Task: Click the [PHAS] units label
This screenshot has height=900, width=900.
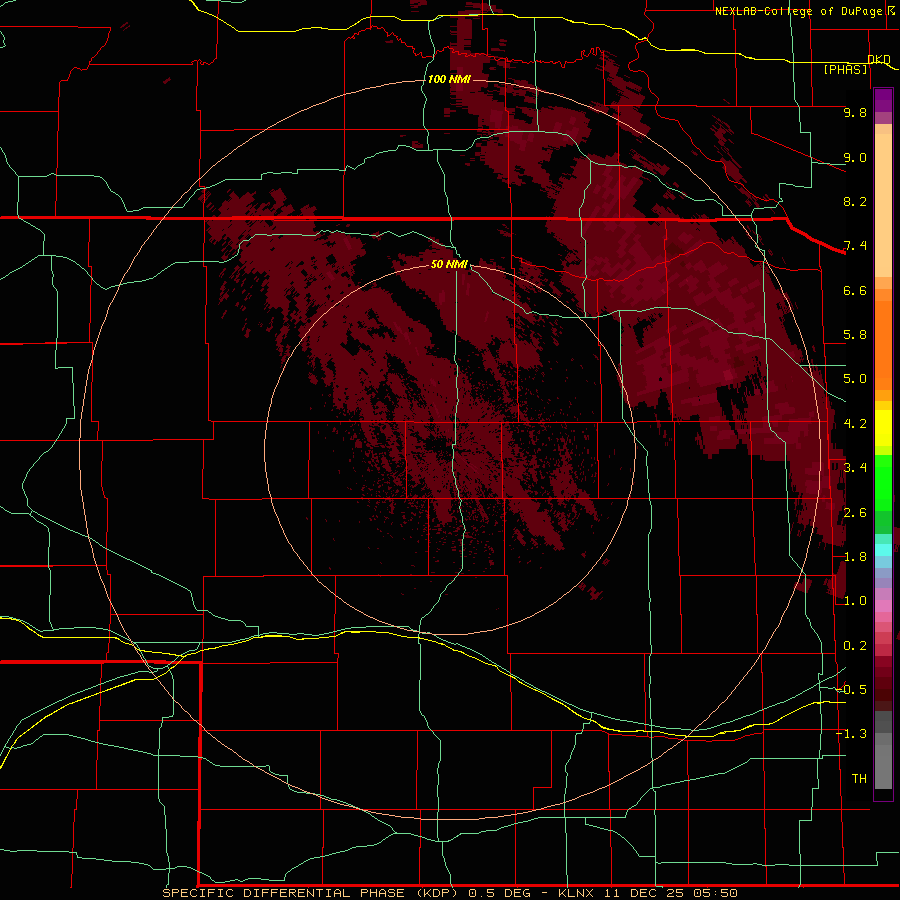Action: pyautogui.click(x=845, y=69)
